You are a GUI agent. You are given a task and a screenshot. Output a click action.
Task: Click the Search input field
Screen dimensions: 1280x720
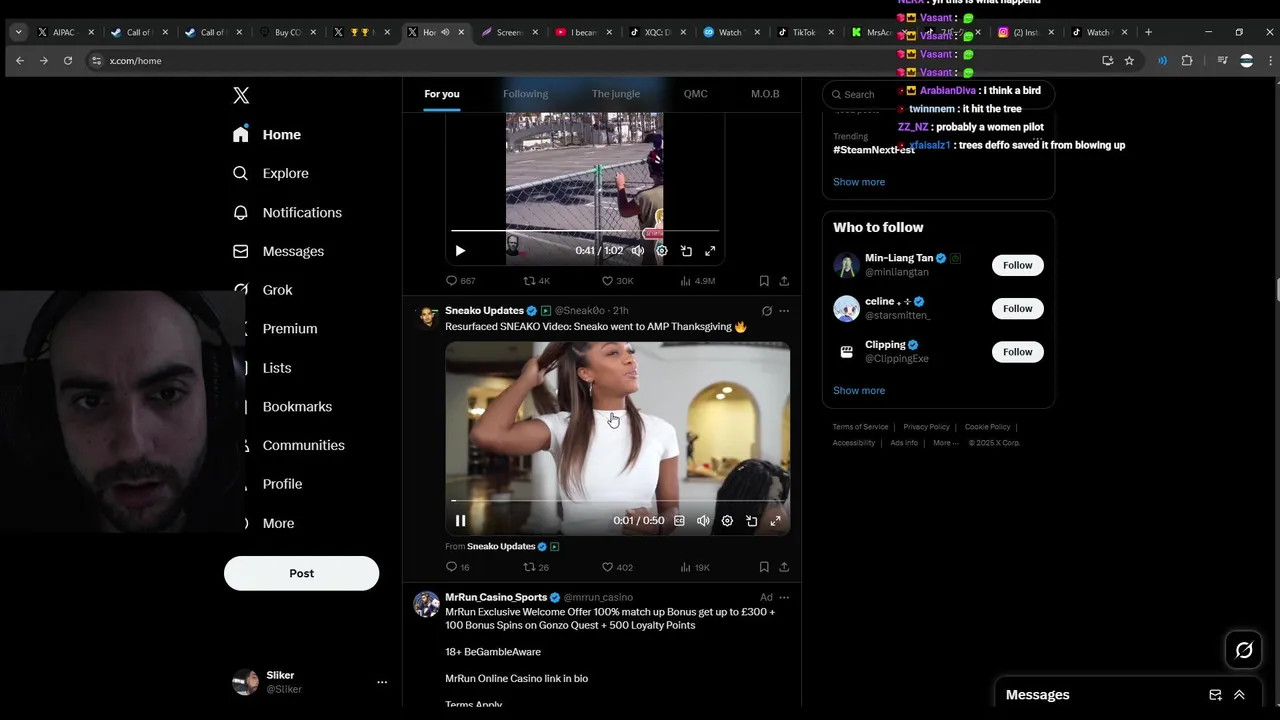[938, 94]
